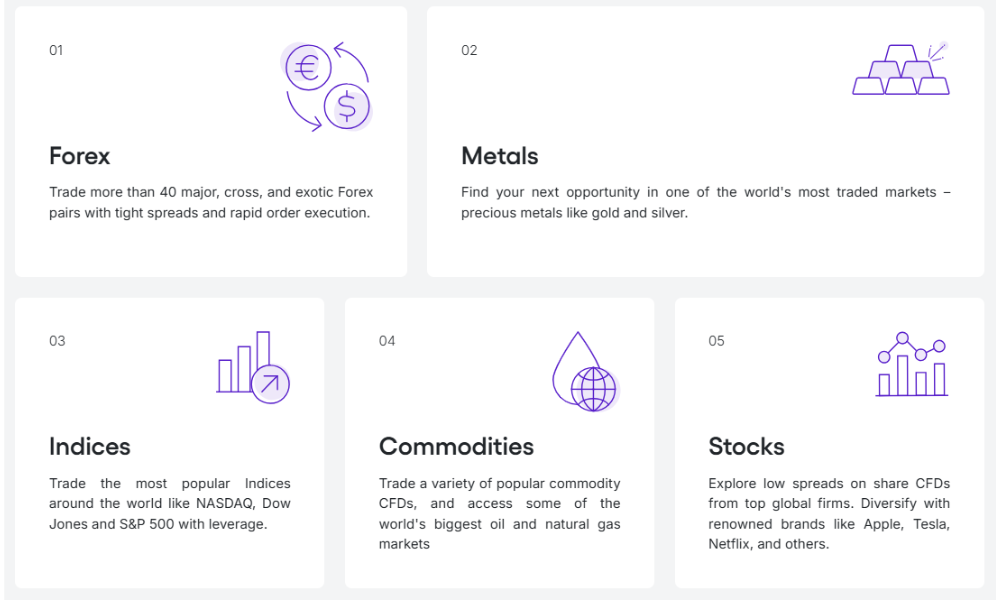Image resolution: width=1000 pixels, height=600 pixels.
Task: Click the 01 number label
Action: [x=56, y=50]
